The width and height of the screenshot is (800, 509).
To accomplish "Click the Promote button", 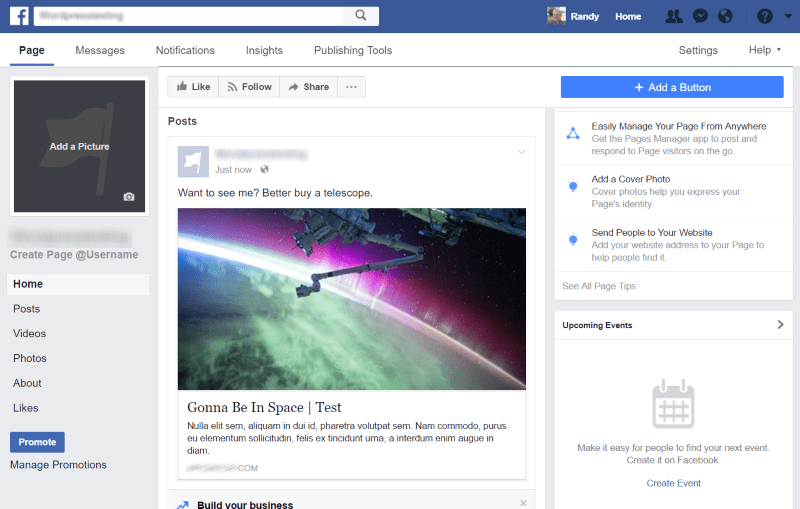I will pos(37,442).
